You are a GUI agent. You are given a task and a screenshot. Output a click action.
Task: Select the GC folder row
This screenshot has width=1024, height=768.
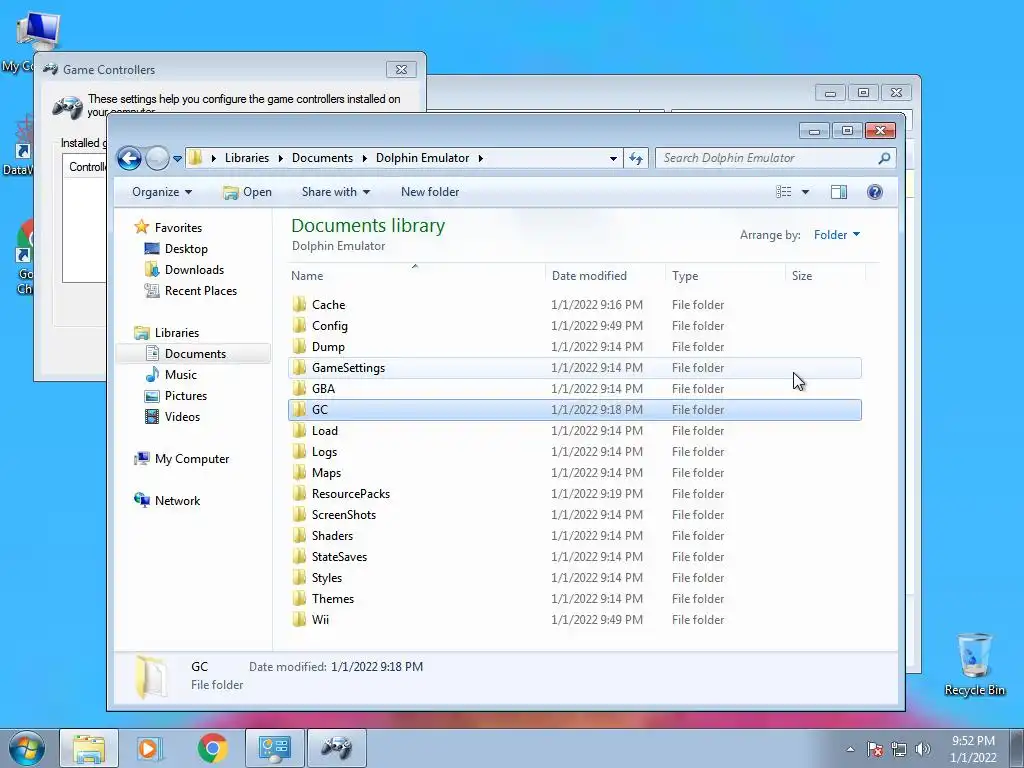point(575,409)
